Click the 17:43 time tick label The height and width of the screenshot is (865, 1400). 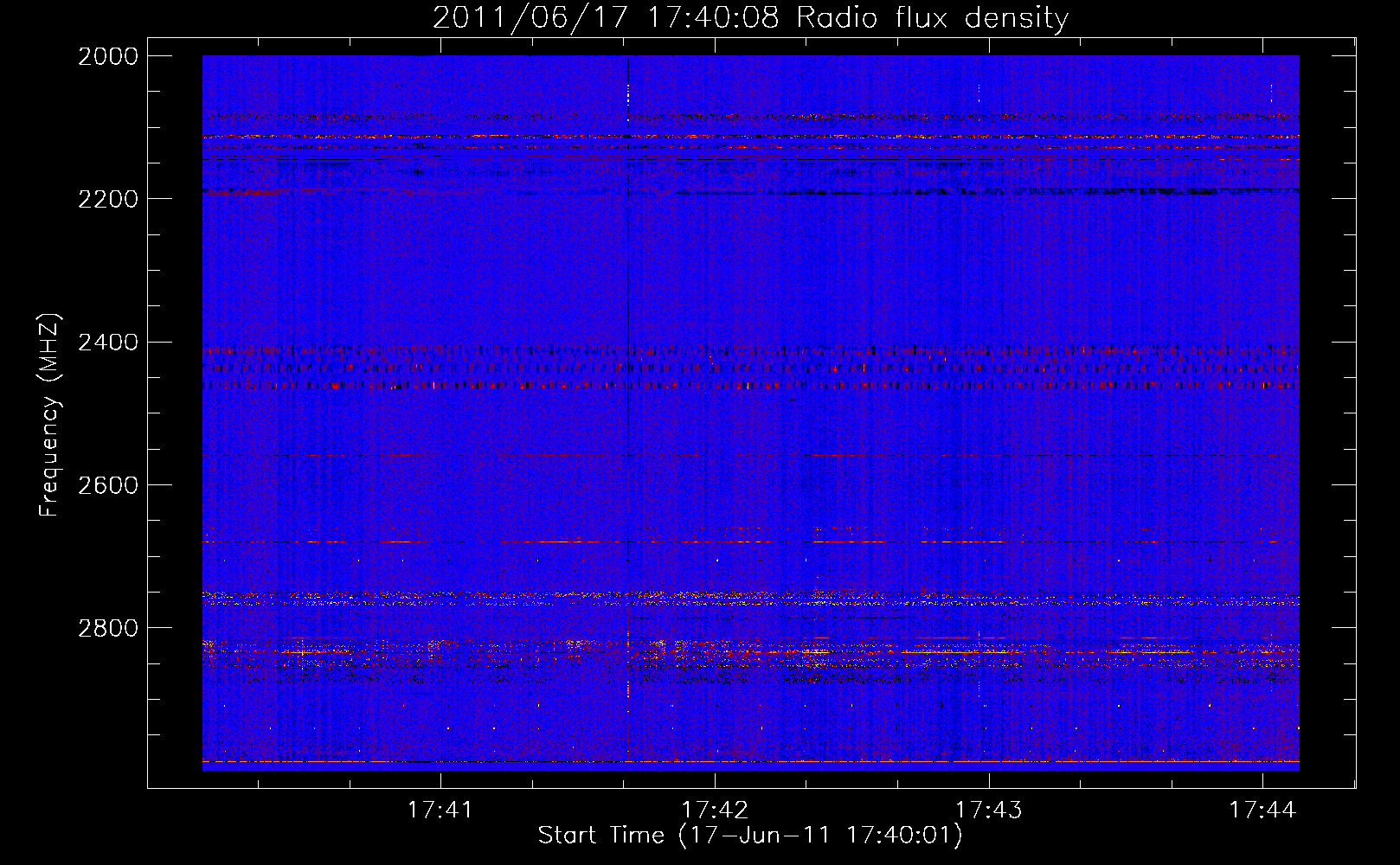[x=988, y=810]
